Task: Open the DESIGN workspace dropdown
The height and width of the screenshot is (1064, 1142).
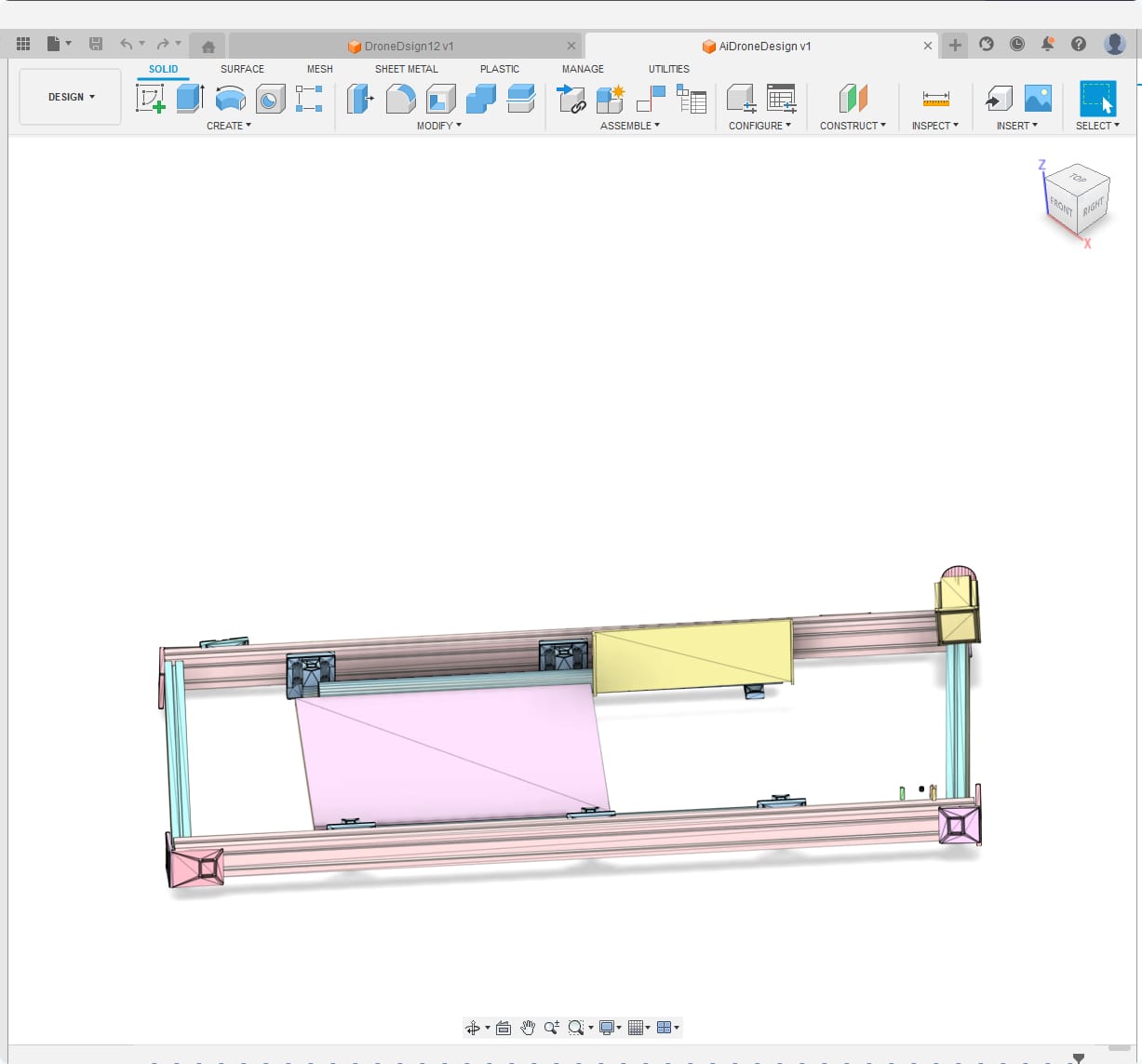Action: coord(71,97)
